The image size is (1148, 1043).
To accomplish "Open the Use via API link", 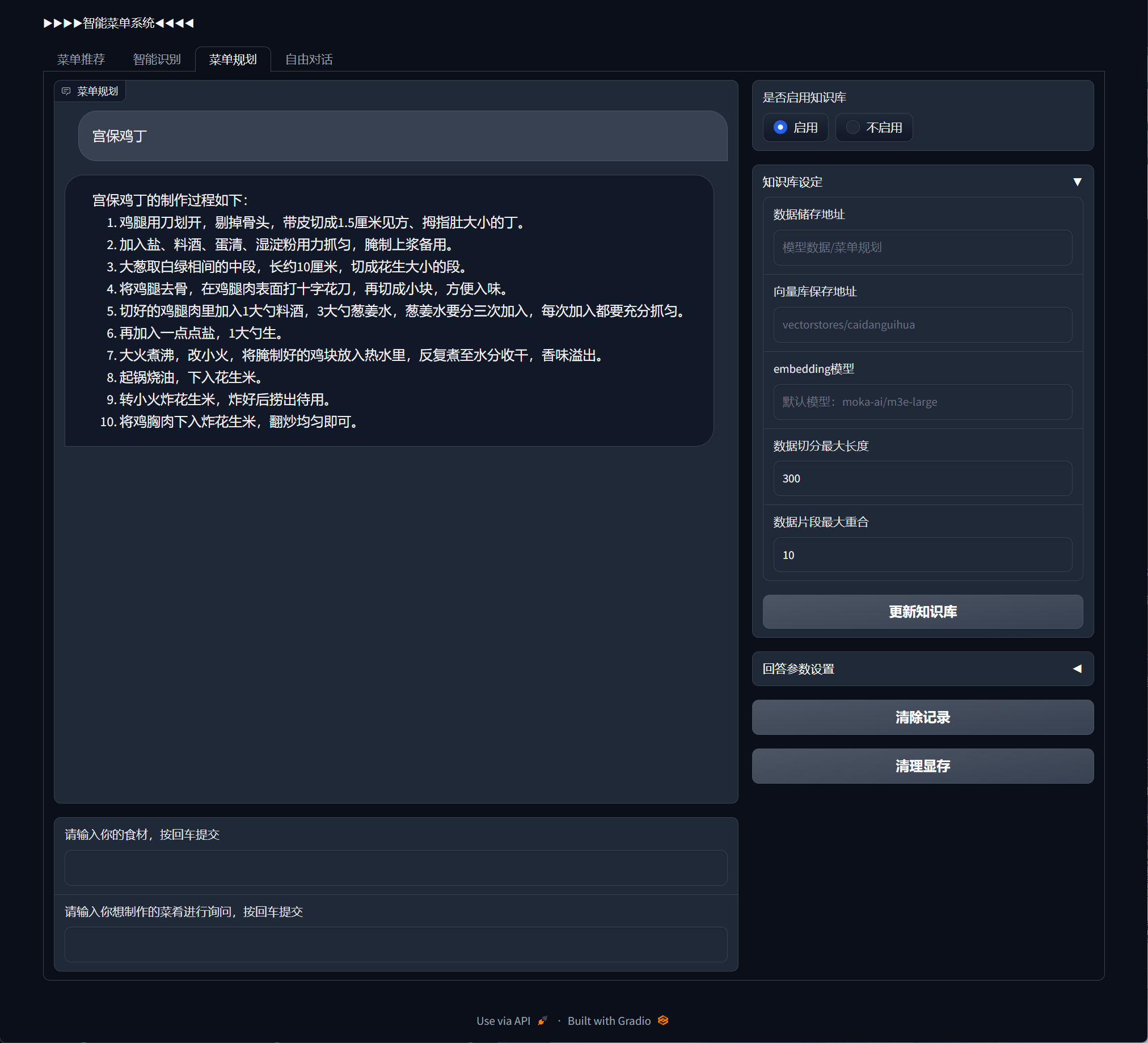I will pyautogui.click(x=512, y=1020).
